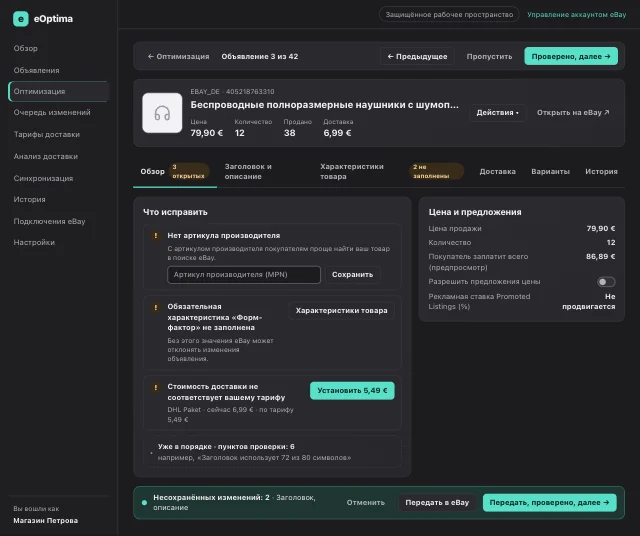Open 'Заголовок и описание' tab

click(x=248, y=171)
